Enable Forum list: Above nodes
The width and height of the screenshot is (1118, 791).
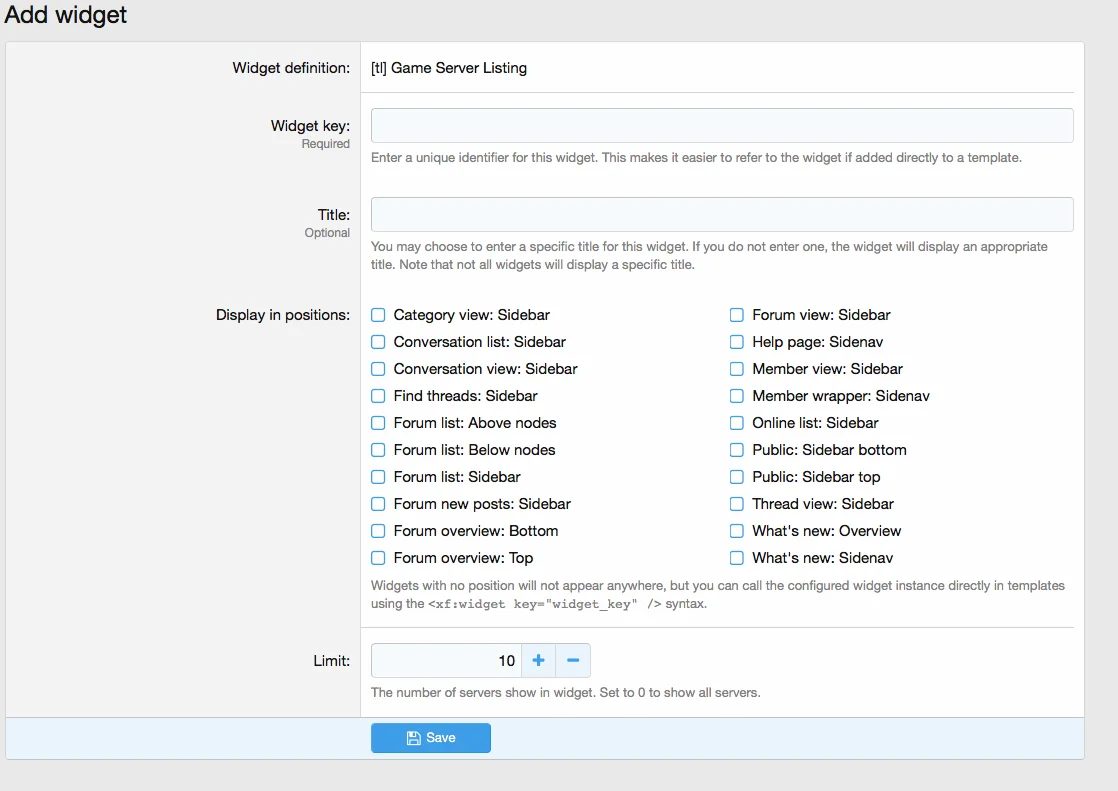(378, 423)
